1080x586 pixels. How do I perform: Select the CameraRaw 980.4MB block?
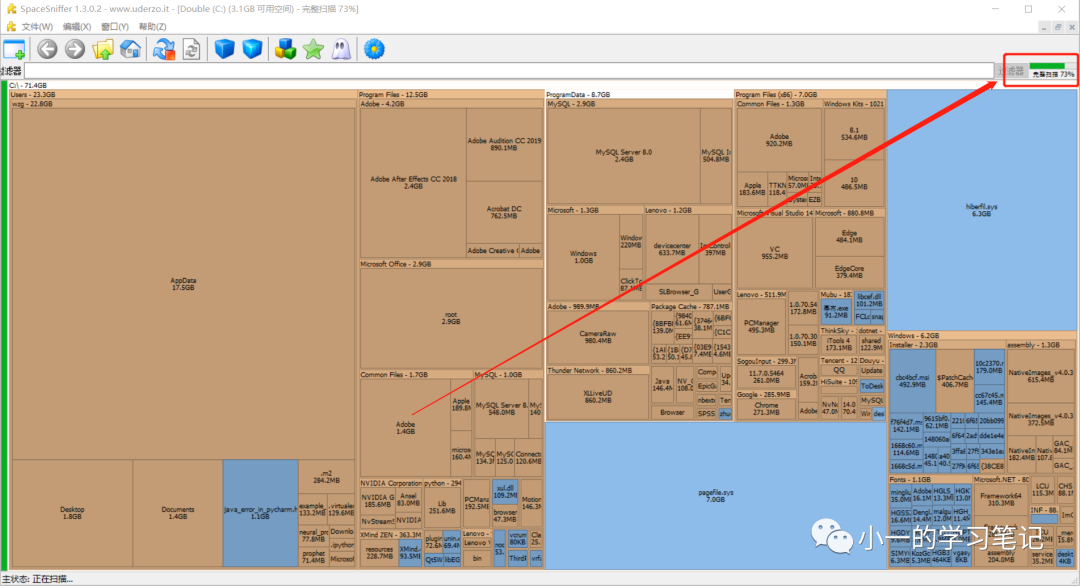598,337
